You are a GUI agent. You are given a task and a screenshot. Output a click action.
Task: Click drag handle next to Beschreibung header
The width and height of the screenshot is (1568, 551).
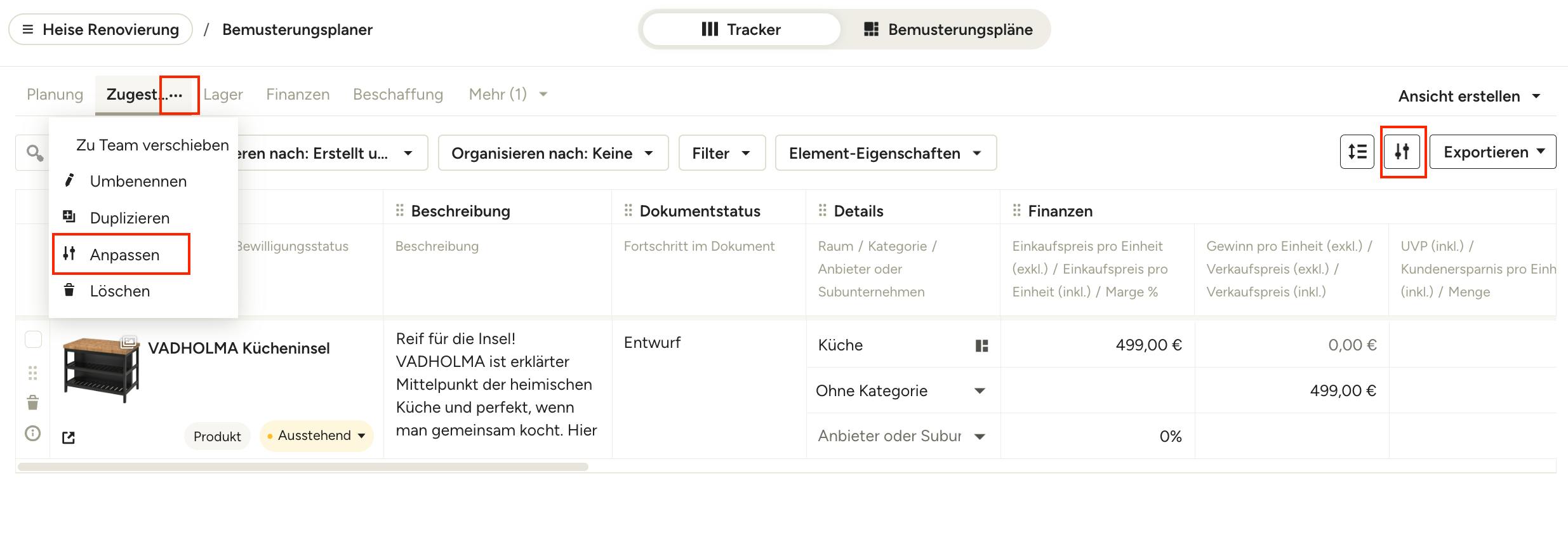400,210
